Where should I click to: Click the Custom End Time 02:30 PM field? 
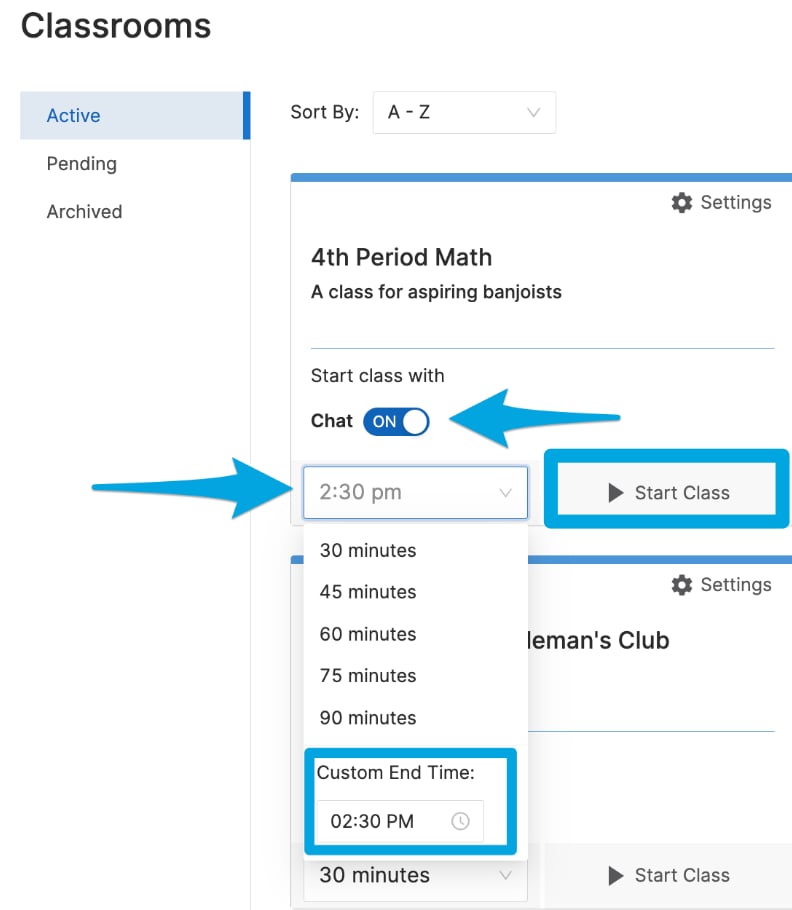tap(400, 821)
